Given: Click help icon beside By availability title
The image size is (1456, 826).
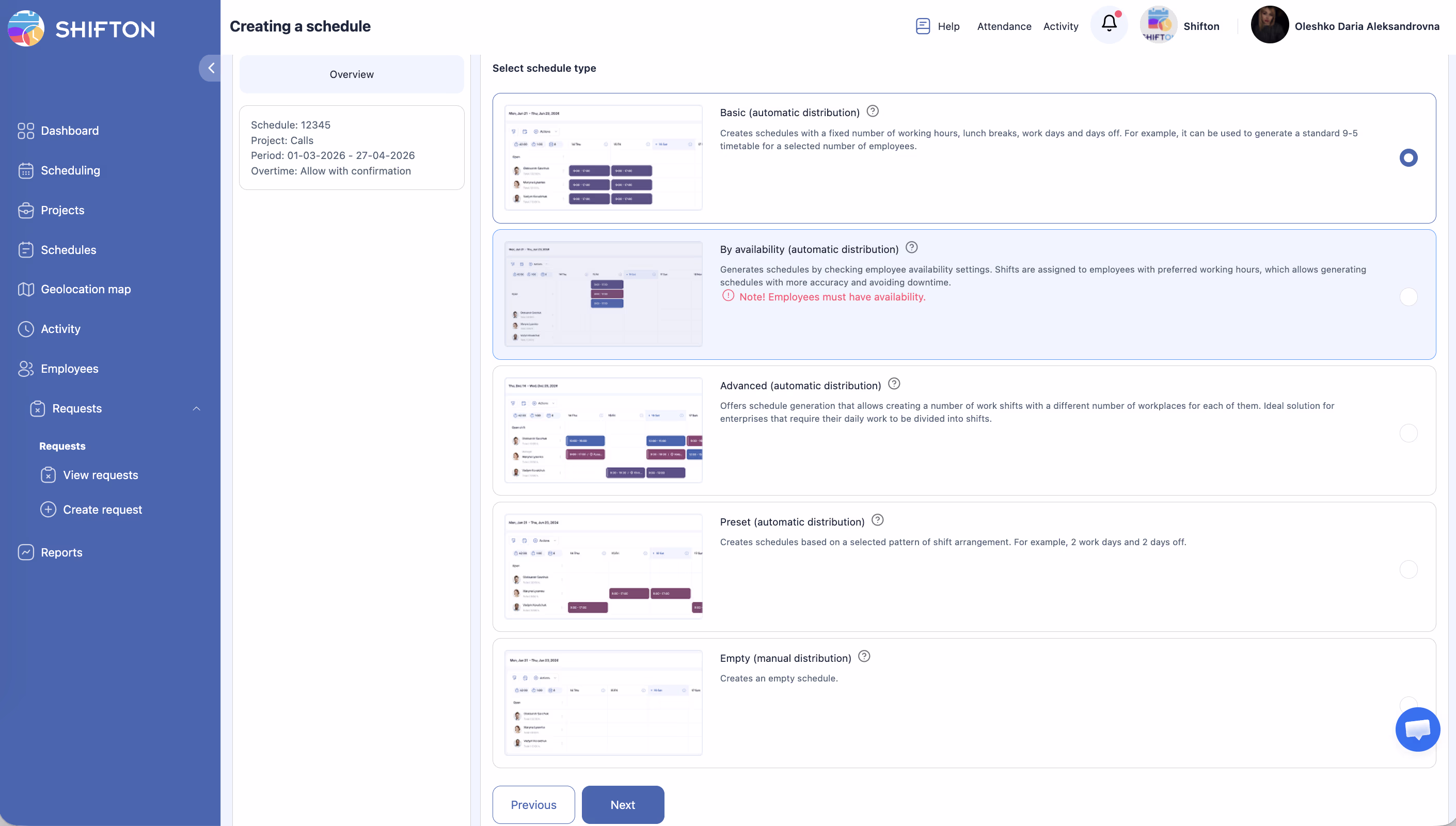Looking at the screenshot, I should click(911, 248).
